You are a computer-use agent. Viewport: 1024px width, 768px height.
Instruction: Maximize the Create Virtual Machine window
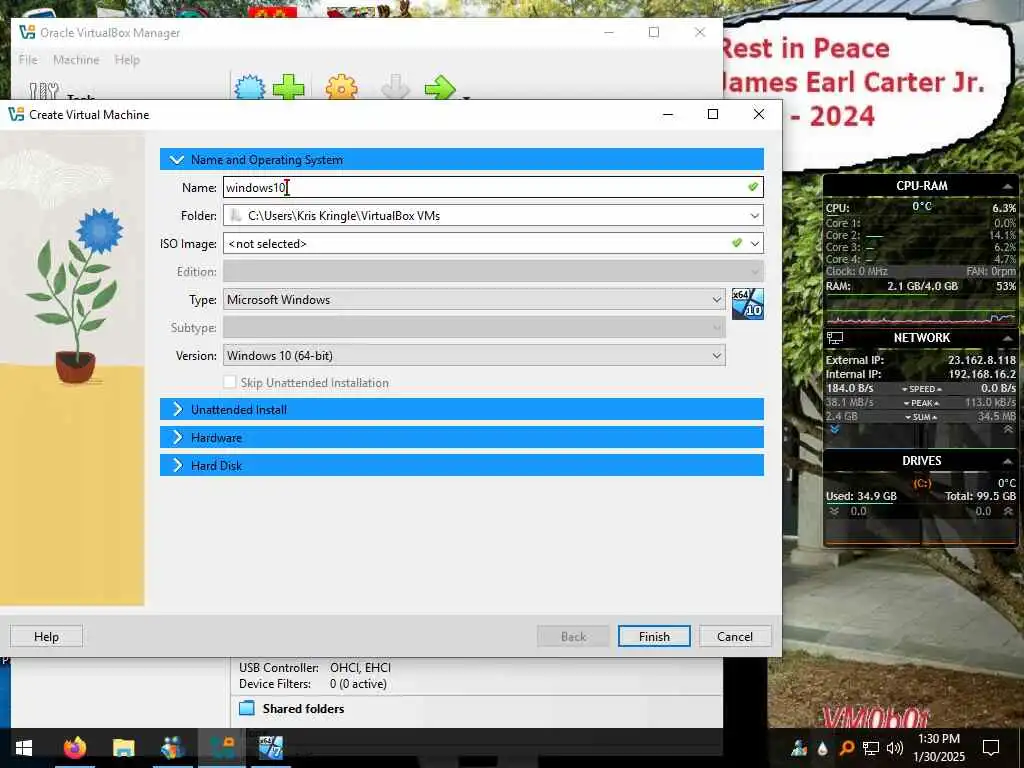tap(713, 114)
